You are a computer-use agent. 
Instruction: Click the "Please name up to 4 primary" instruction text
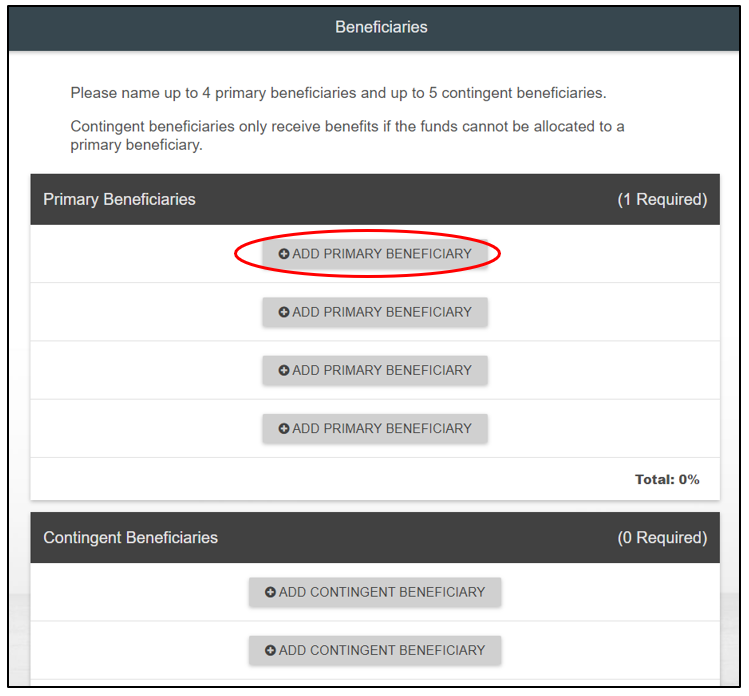tap(338, 93)
